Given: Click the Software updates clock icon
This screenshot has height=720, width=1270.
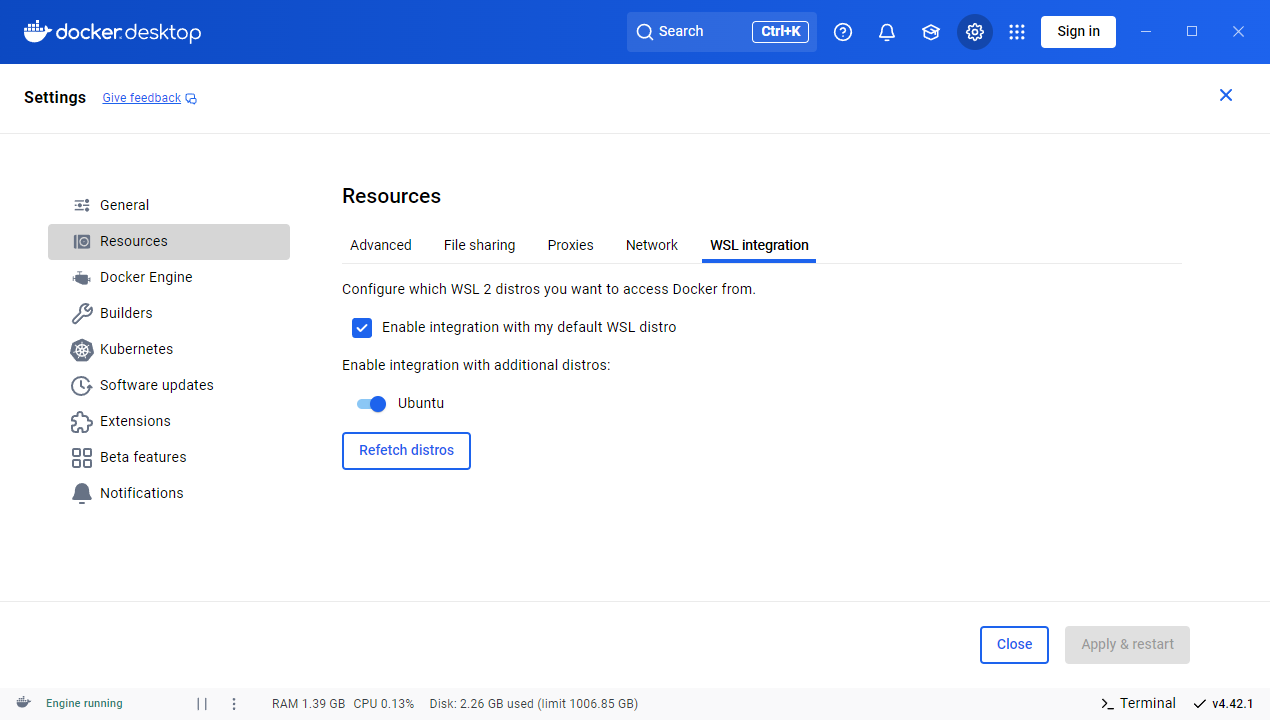Looking at the screenshot, I should coord(82,385).
